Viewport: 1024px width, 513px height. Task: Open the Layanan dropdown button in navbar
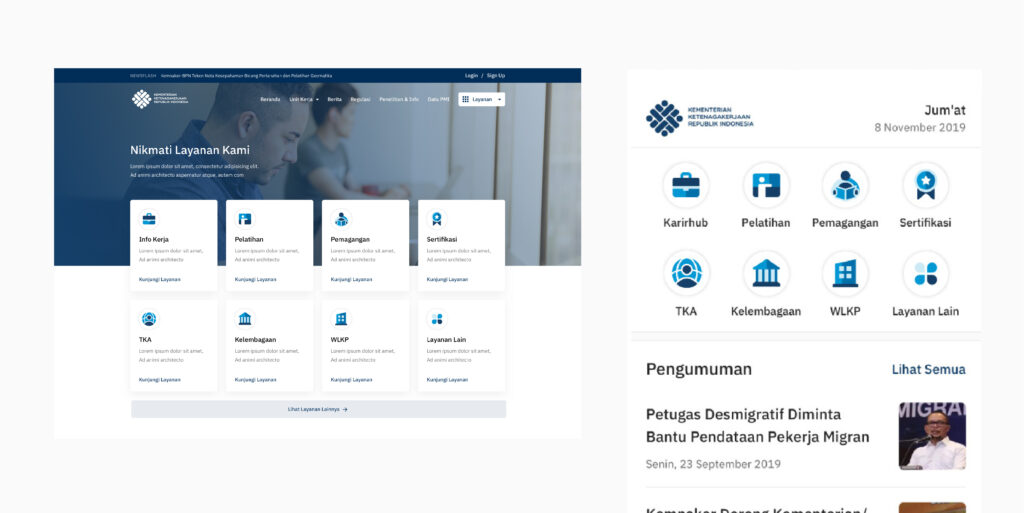(x=482, y=100)
